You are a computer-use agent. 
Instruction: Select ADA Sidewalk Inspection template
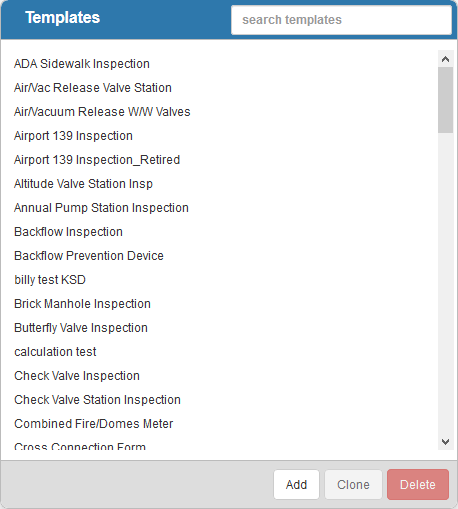coord(82,64)
